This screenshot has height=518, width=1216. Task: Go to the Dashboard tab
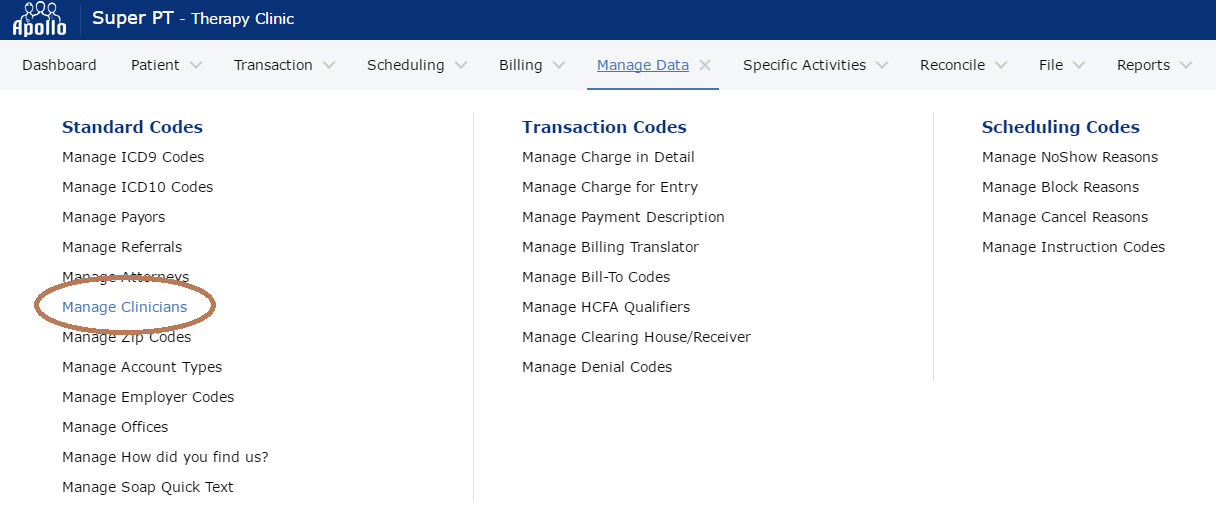click(x=59, y=65)
